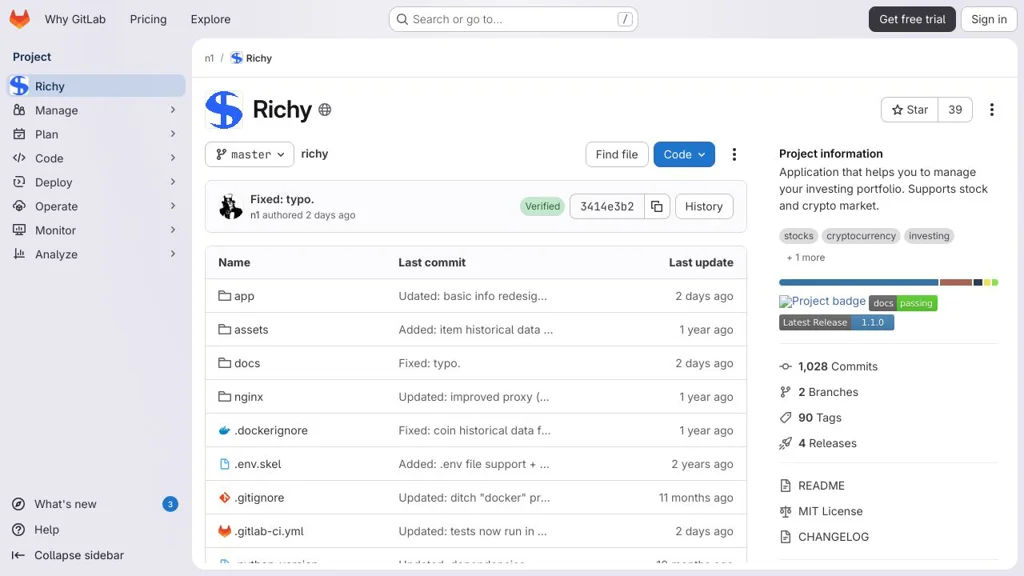Click the .env.skel file icon

tap(225, 464)
